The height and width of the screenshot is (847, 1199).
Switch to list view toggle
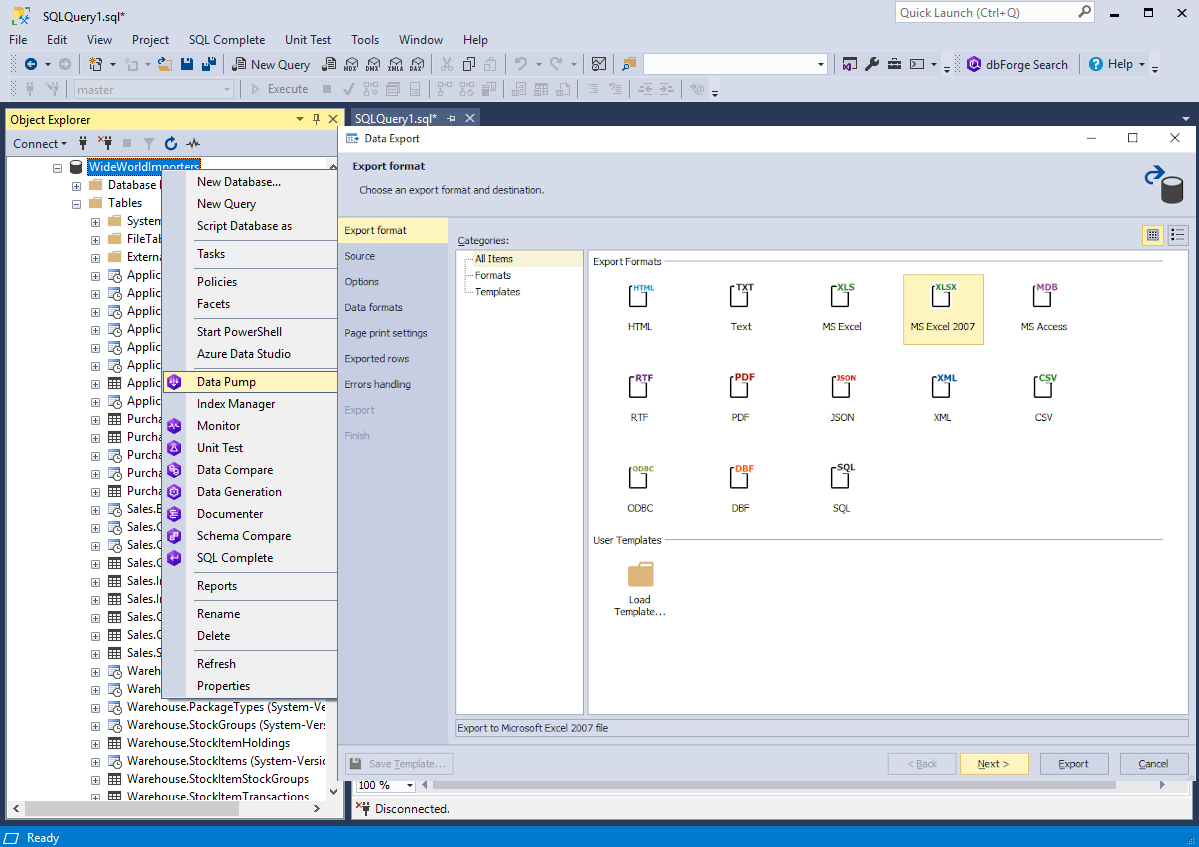(1177, 235)
